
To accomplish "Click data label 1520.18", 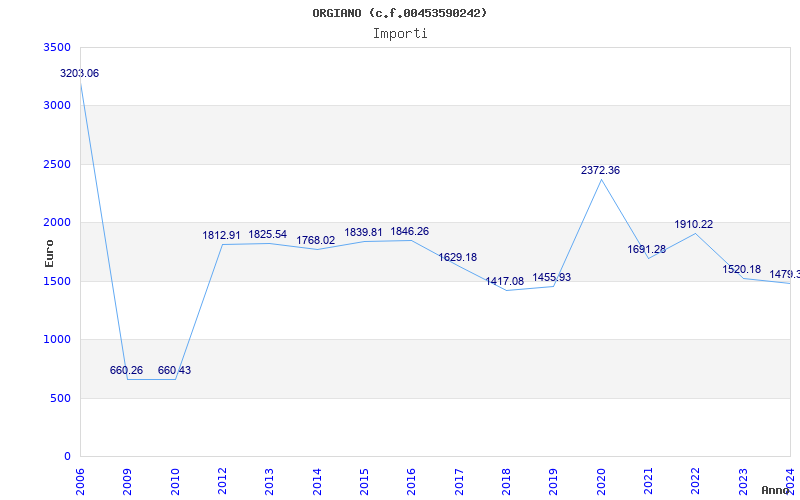I will click(x=741, y=269).
